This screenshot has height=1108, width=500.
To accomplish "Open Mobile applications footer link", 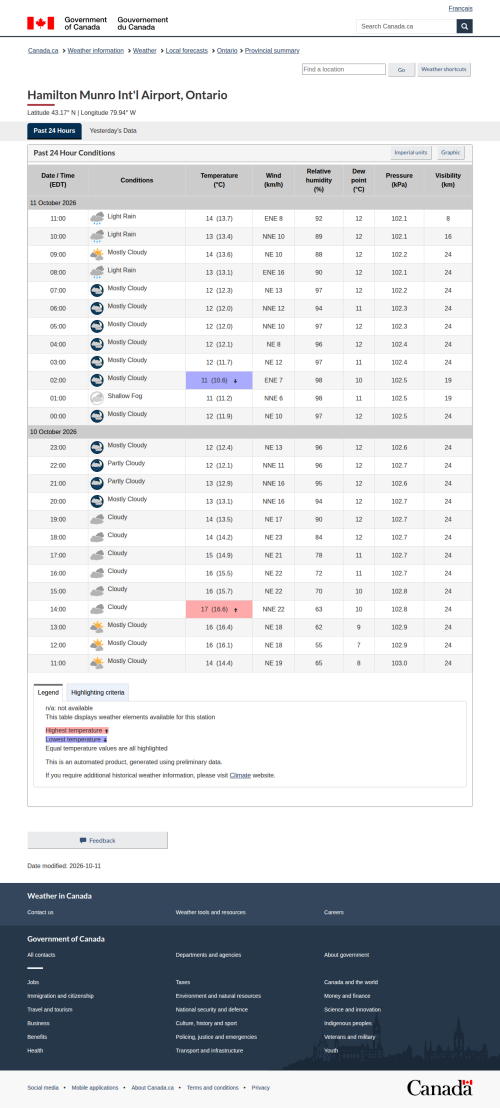I will 95,1088.
